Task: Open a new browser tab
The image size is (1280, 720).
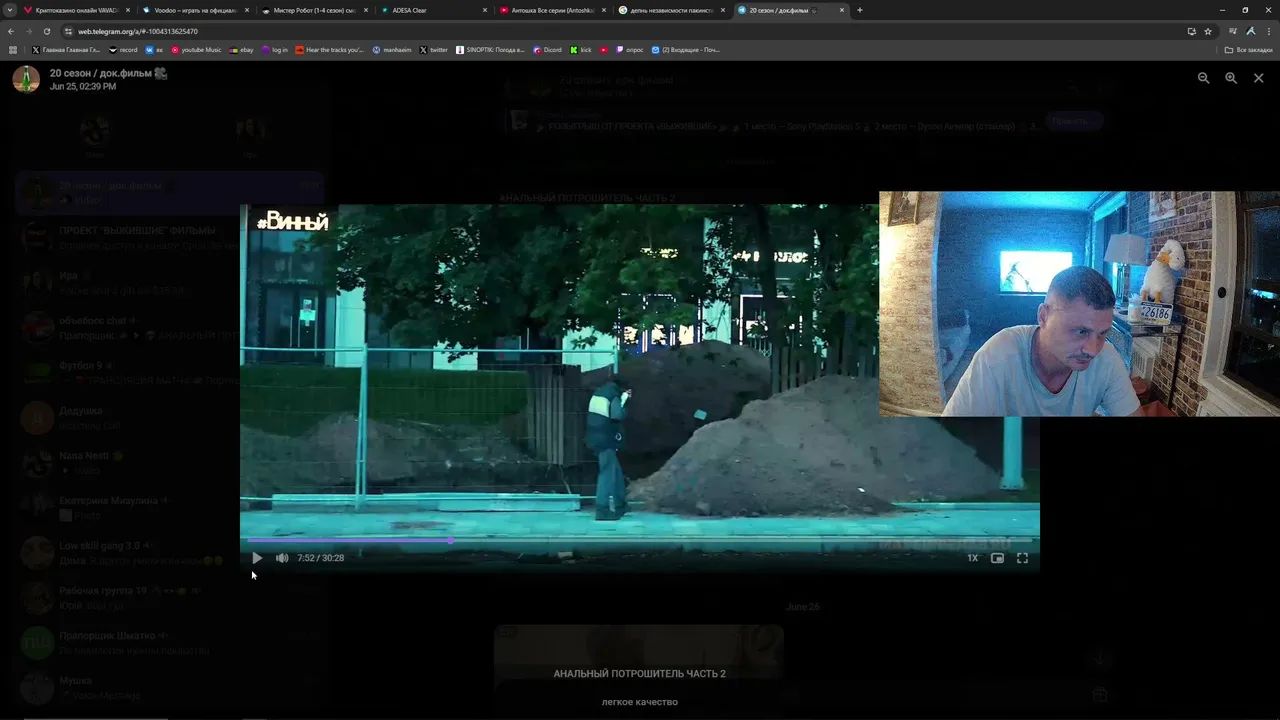Action: tap(860, 10)
